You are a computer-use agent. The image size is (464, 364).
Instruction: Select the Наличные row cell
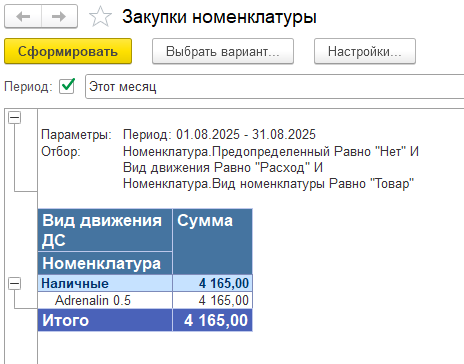pos(105,283)
